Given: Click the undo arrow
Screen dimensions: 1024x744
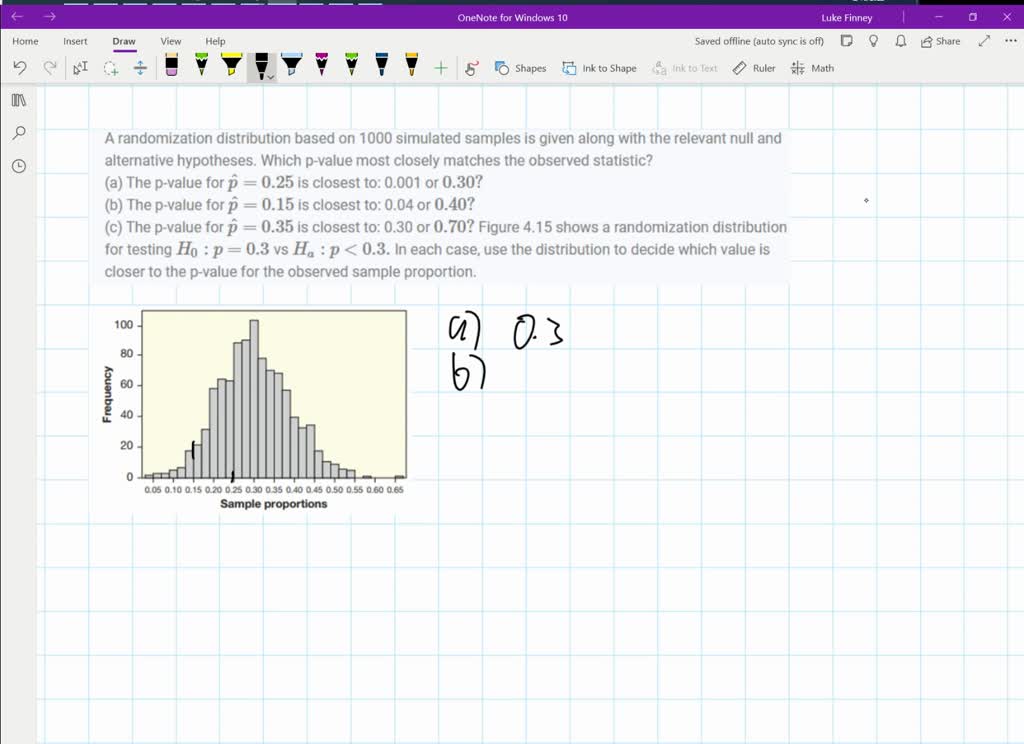Looking at the screenshot, I should click(x=20, y=68).
